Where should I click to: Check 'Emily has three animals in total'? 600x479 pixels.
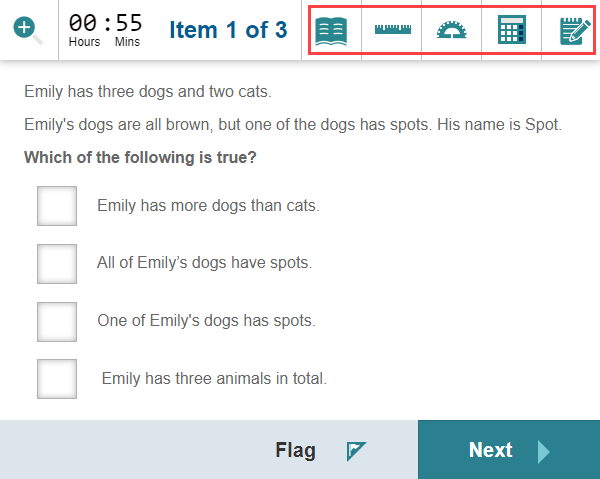click(x=57, y=379)
